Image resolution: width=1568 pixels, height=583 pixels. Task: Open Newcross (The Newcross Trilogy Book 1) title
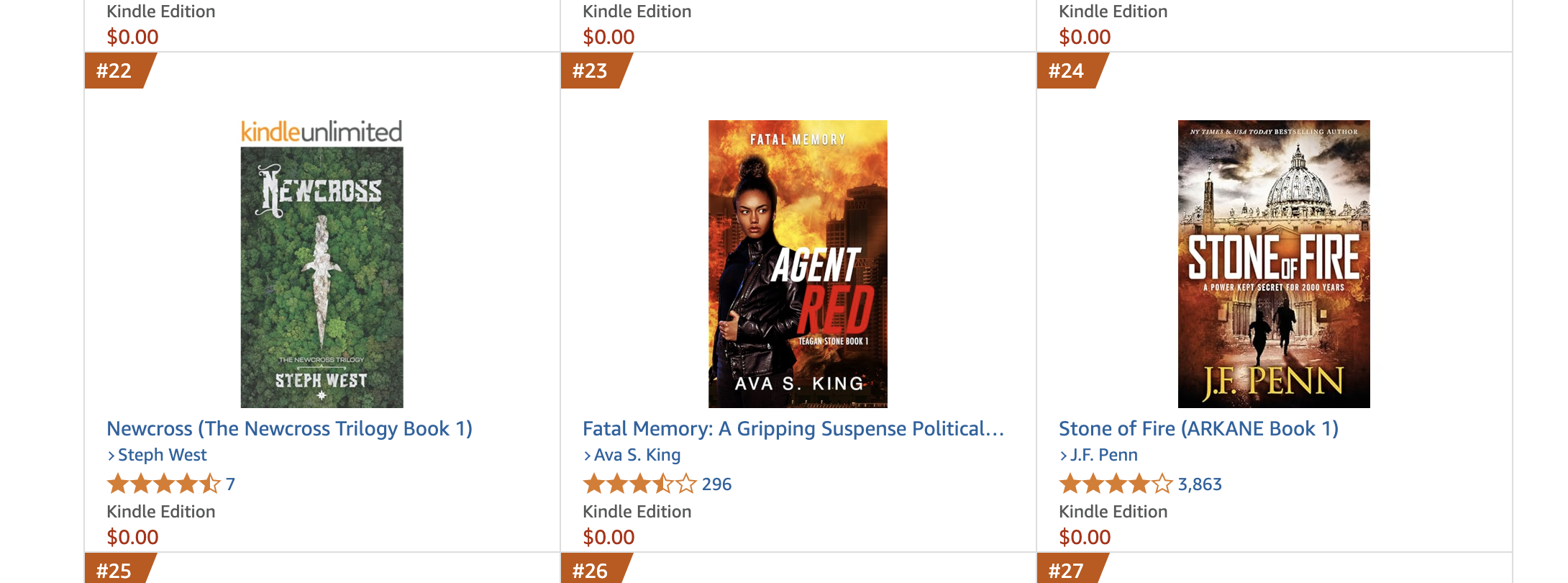(x=289, y=429)
